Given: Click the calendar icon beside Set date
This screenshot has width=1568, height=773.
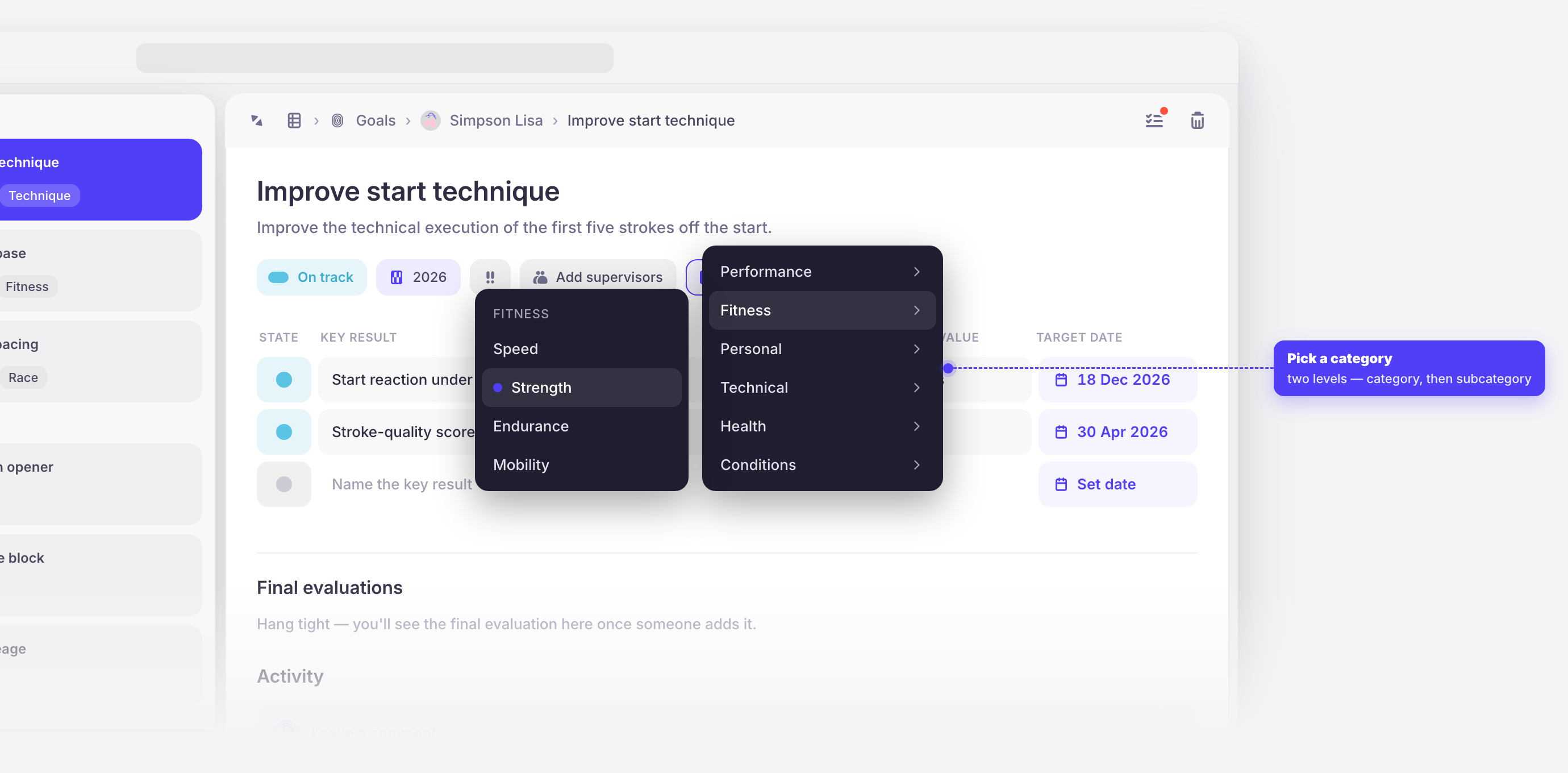Looking at the screenshot, I should (x=1061, y=484).
